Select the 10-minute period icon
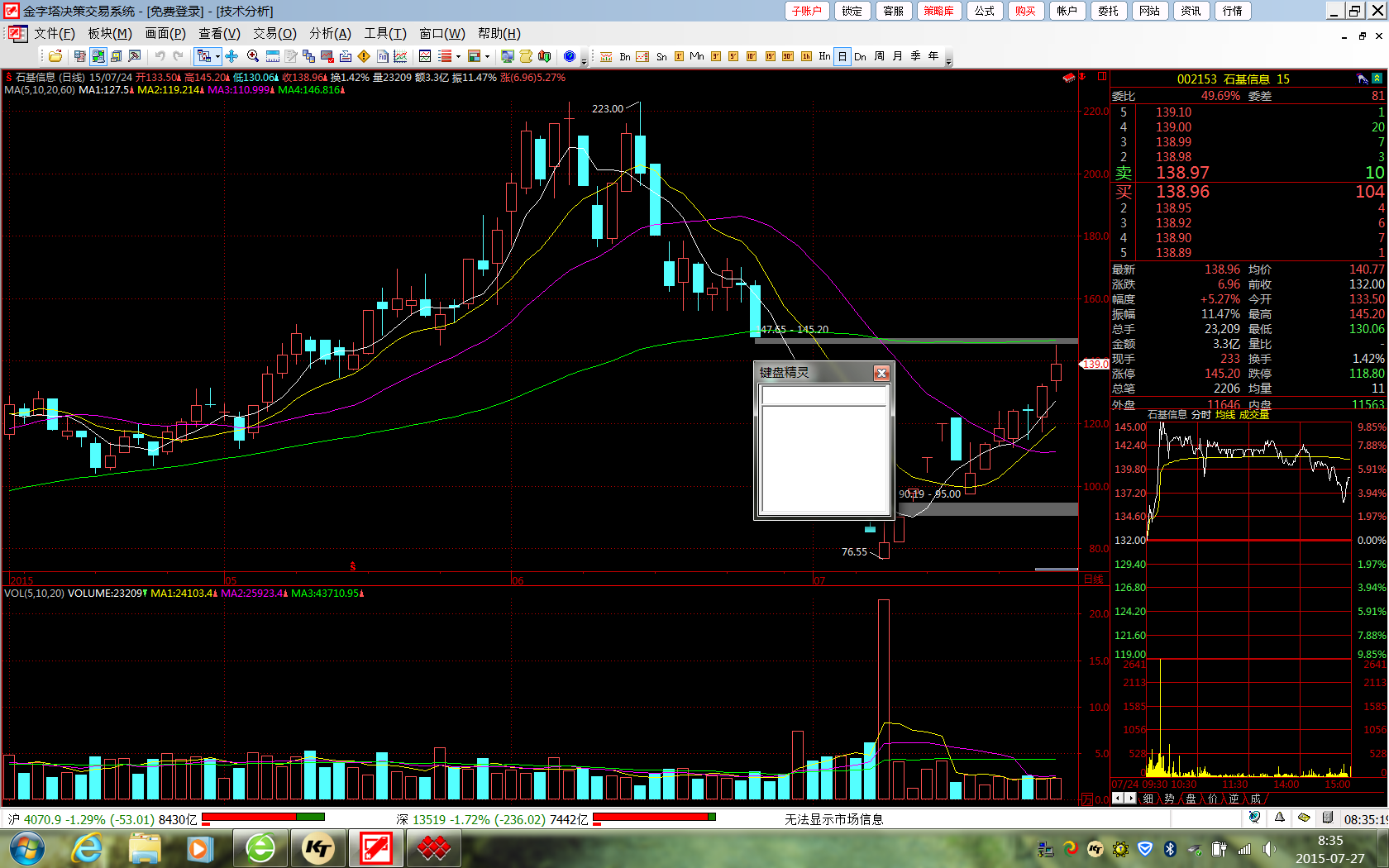This screenshot has height=868, width=1389. (x=752, y=56)
